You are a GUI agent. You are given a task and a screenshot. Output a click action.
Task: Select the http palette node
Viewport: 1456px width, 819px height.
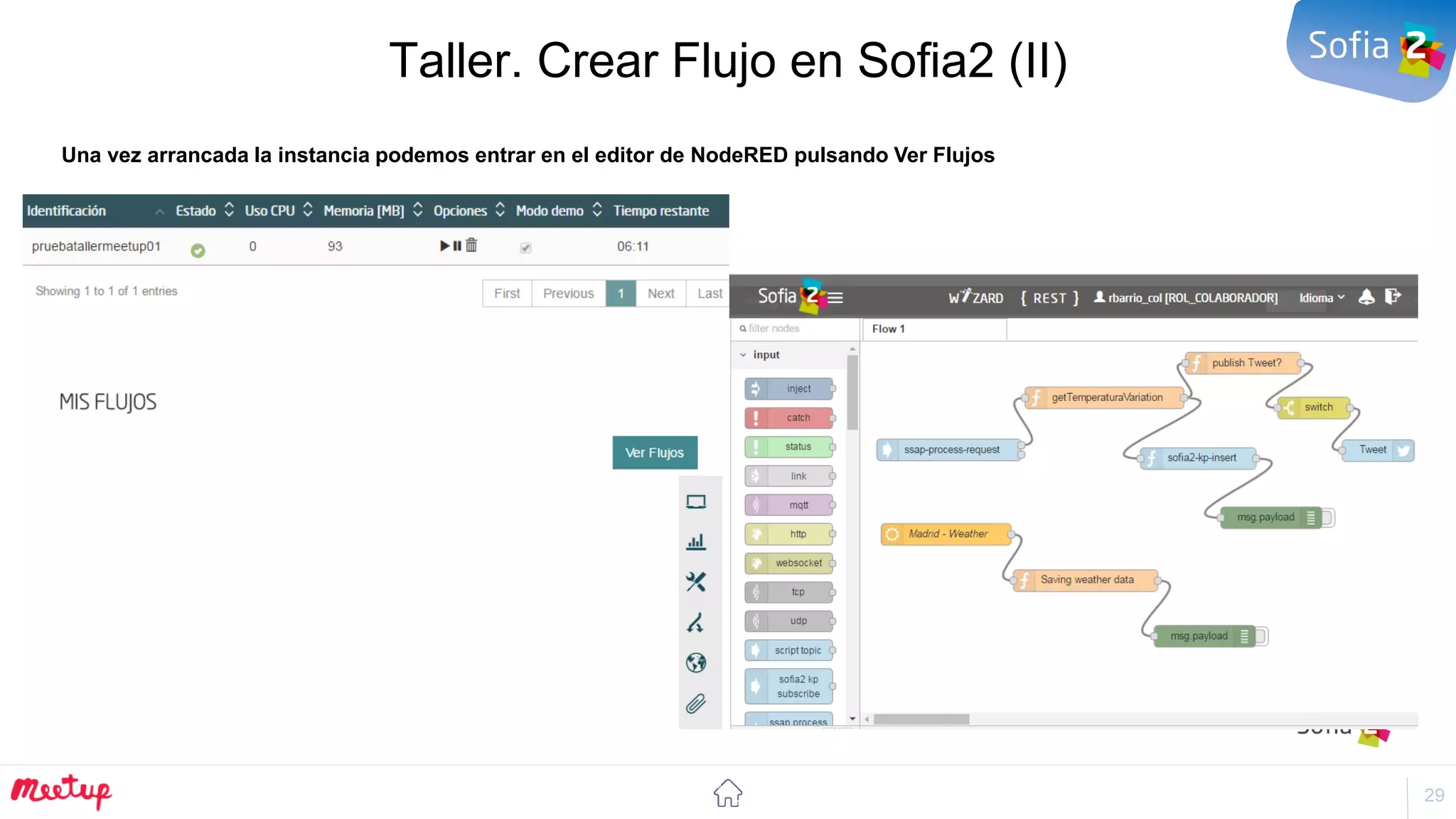click(x=789, y=534)
